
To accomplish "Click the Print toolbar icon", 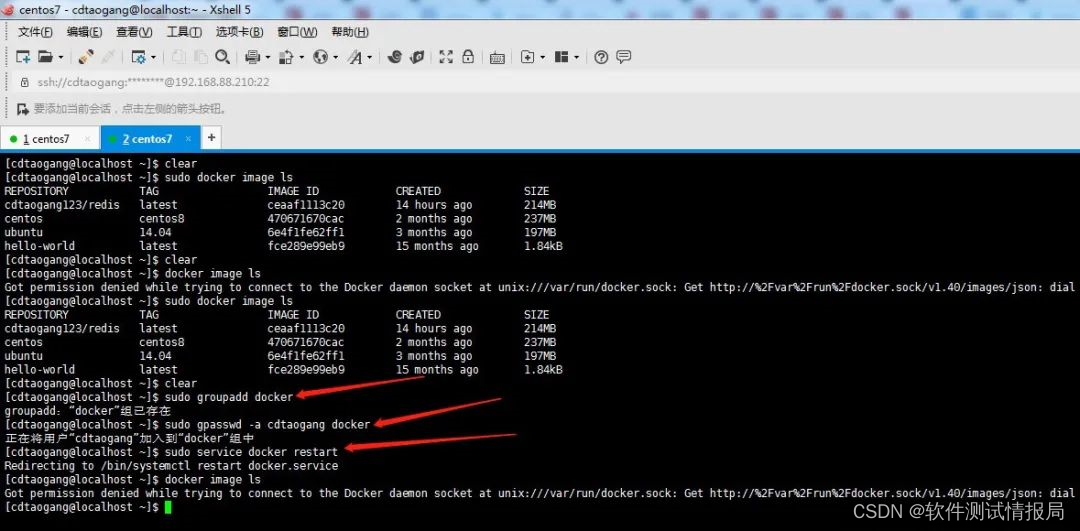I will coord(253,57).
